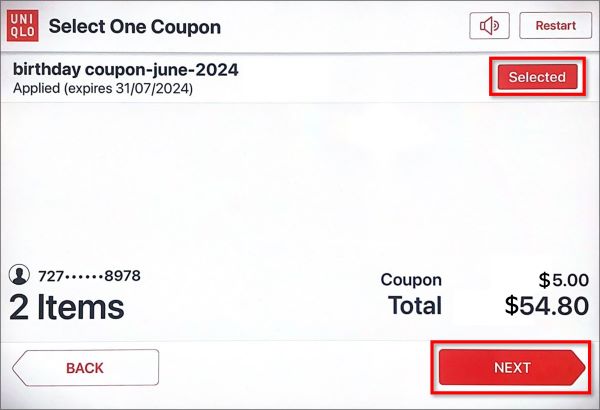Click the member profile icon
This screenshot has width=600, height=410.
click(x=19, y=274)
